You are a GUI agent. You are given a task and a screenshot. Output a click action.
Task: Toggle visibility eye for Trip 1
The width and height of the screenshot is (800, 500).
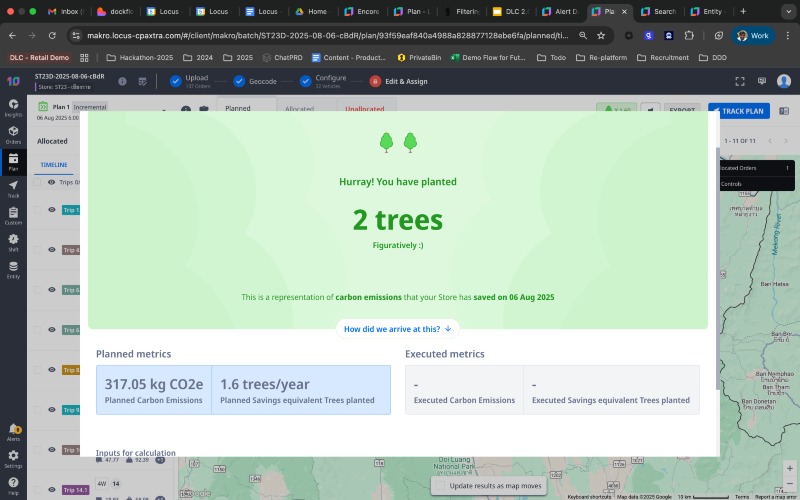pos(52,210)
